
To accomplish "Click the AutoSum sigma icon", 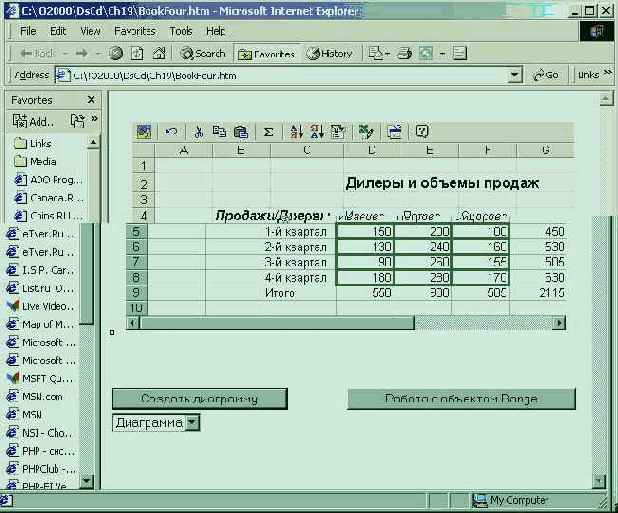I will [268, 131].
